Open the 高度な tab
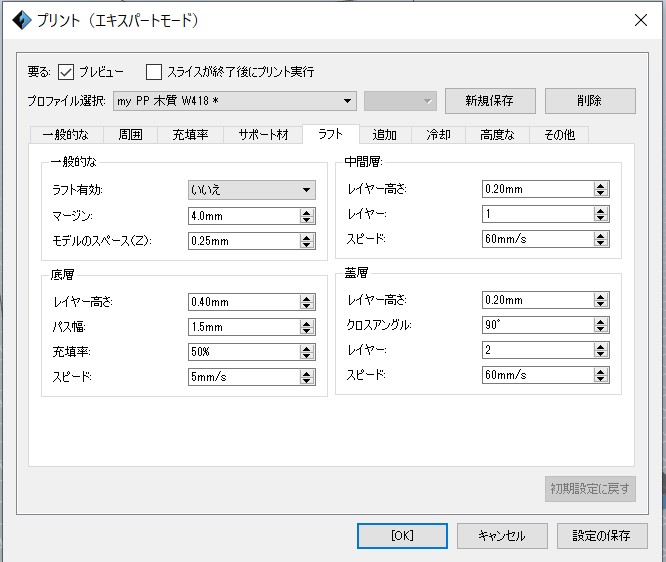This screenshot has height=562, width=666. [x=497, y=135]
